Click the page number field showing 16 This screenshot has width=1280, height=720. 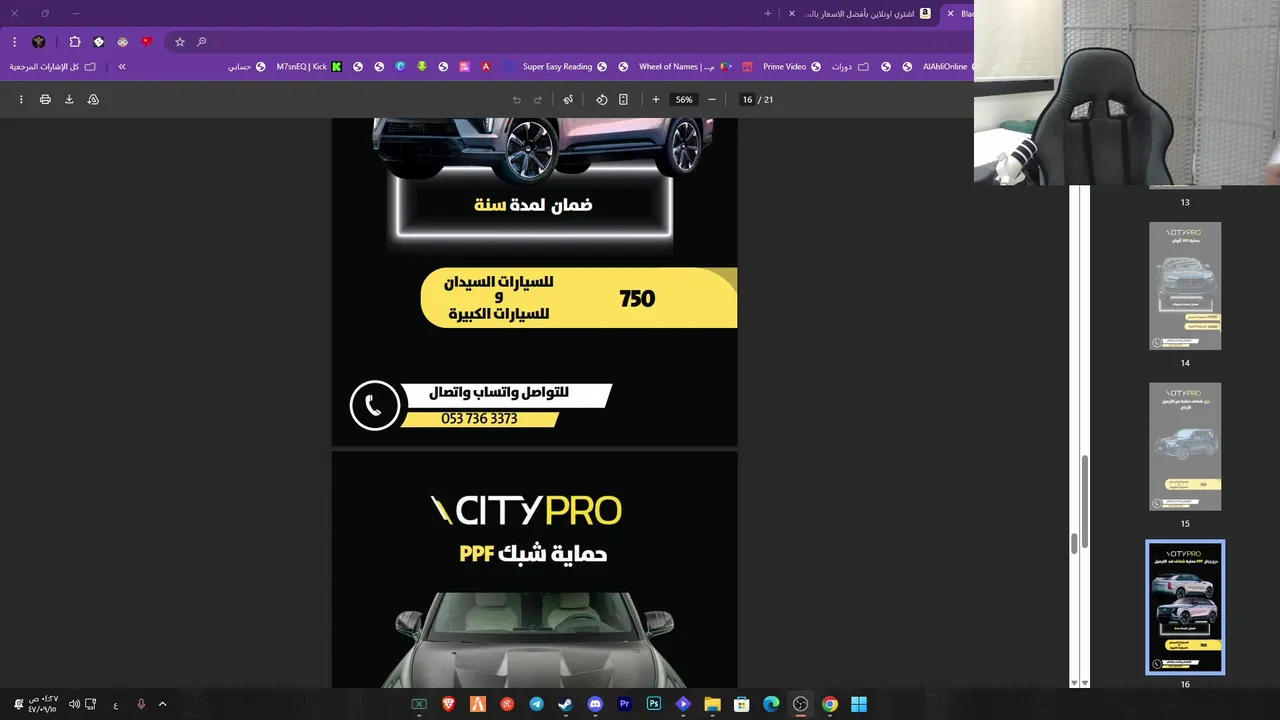pyautogui.click(x=747, y=99)
